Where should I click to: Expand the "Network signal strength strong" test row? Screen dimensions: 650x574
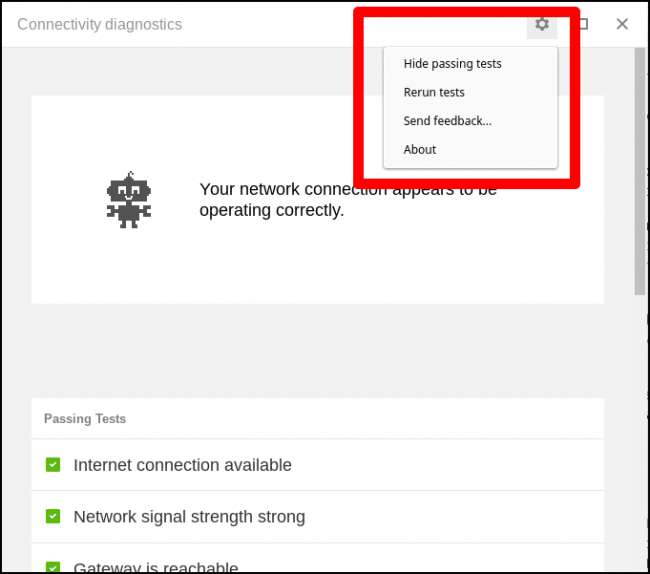click(189, 517)
